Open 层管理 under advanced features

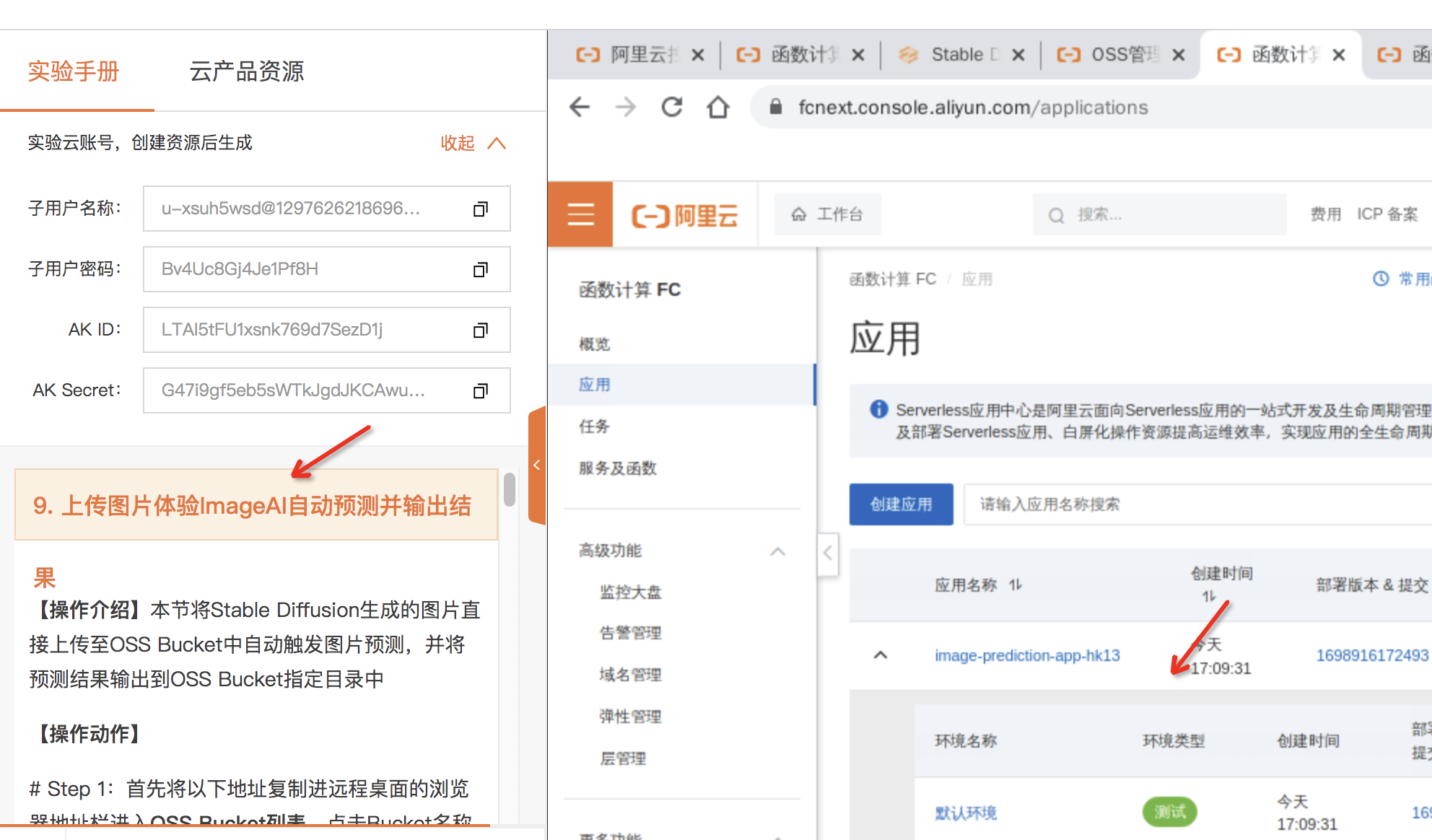coord(623,758)
